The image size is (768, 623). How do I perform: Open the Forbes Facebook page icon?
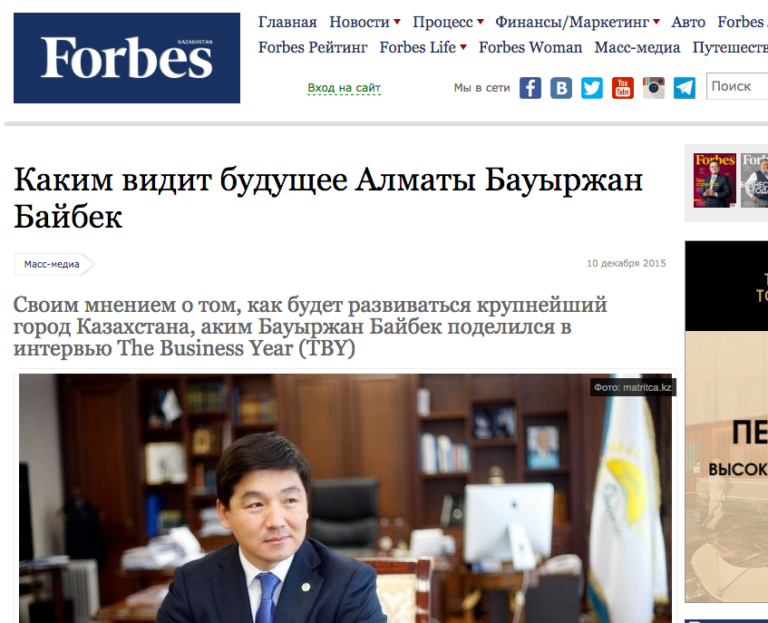[x=530, y=88]
